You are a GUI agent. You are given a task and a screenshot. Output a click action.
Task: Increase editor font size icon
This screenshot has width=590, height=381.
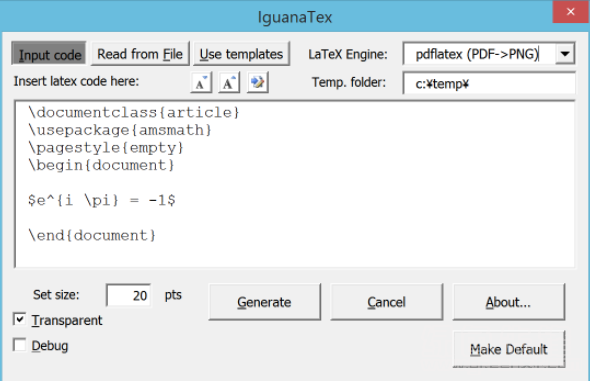click(229, 82)
